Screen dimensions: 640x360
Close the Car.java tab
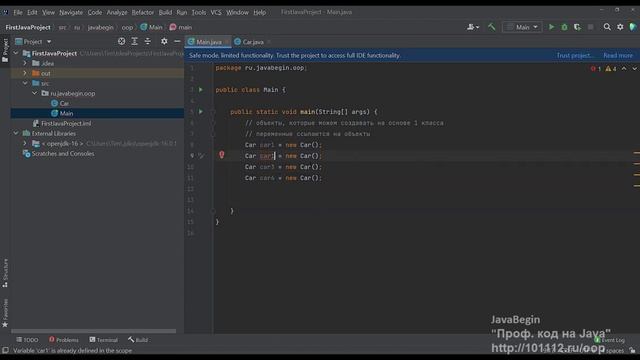coord(269,42)
